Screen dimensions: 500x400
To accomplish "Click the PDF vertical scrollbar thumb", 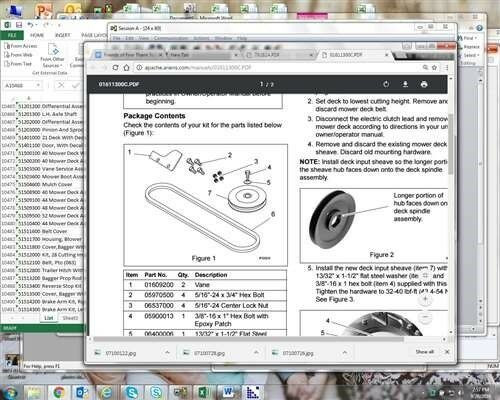I will [450, 143].
